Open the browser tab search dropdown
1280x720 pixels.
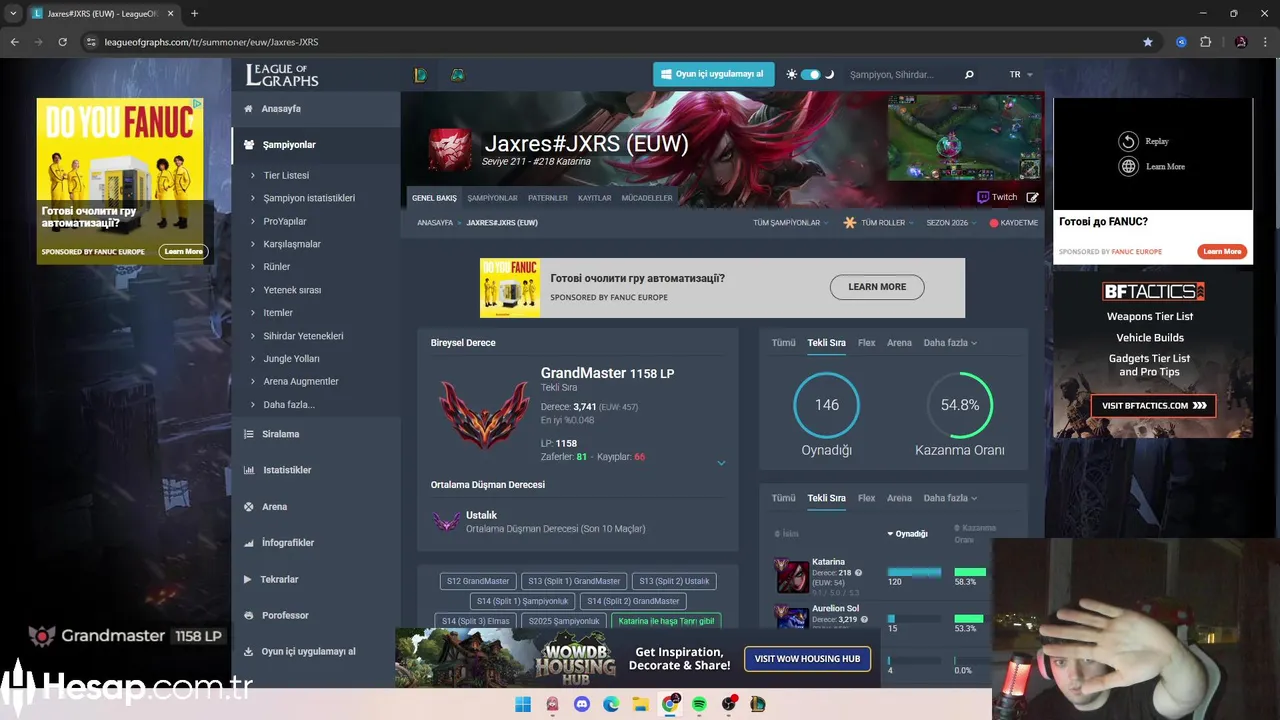pyautogui.click(x=13, y=13)
